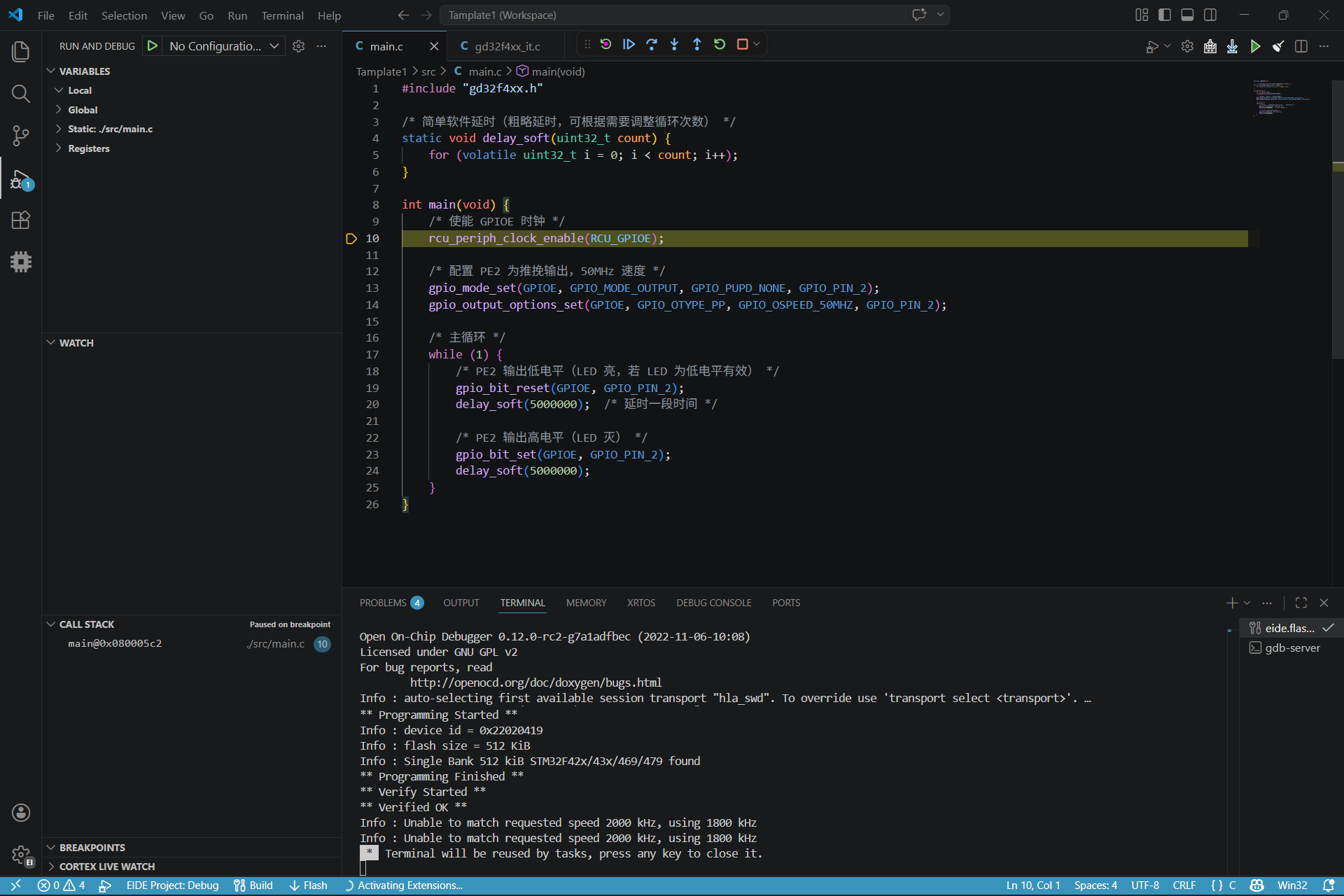Image resolution: width=1344 pixels, height=896 pixels.
Task: Click the clean broom icon in editor title
Action: click(1278, 46)
